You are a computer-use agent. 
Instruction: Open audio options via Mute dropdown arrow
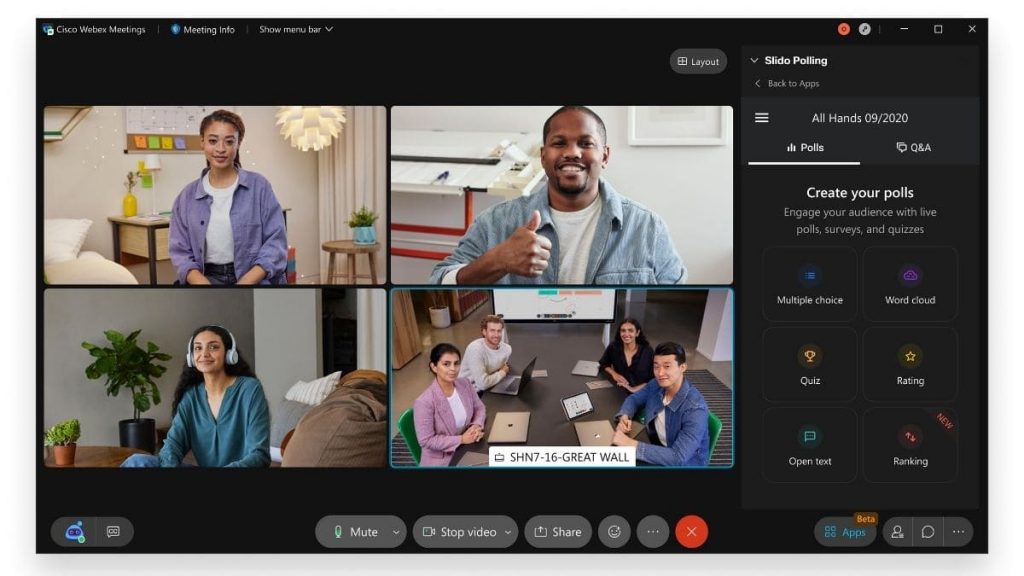pos(394,532)
